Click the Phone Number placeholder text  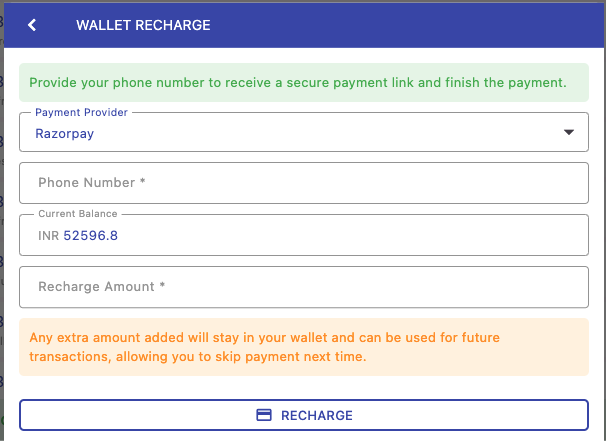(x=92, y=183)
